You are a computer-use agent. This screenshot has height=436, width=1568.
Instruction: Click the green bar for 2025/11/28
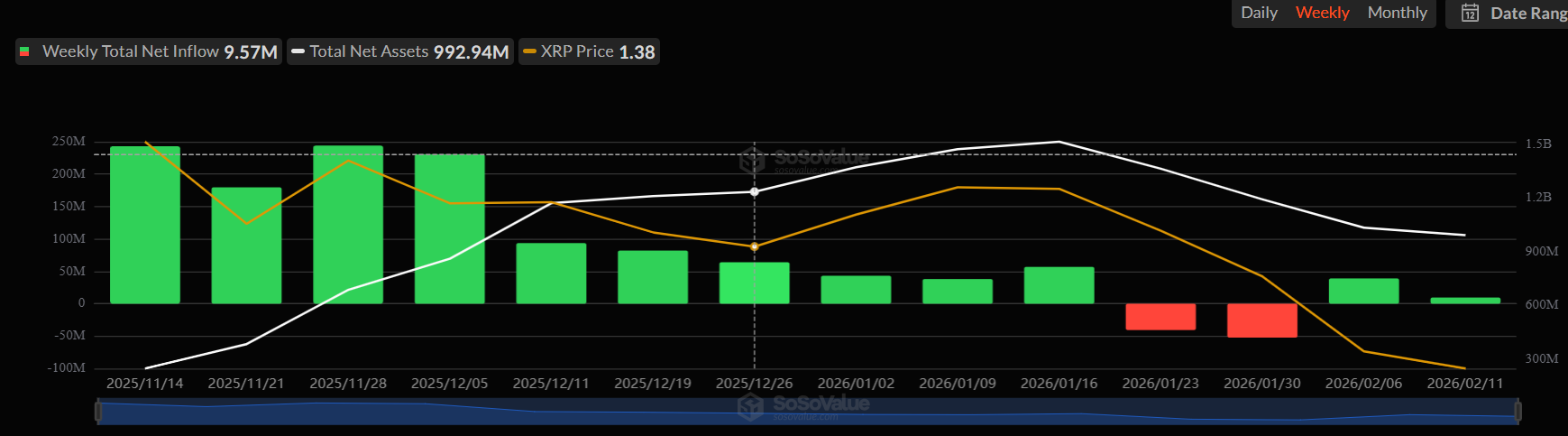coord(348,226)
